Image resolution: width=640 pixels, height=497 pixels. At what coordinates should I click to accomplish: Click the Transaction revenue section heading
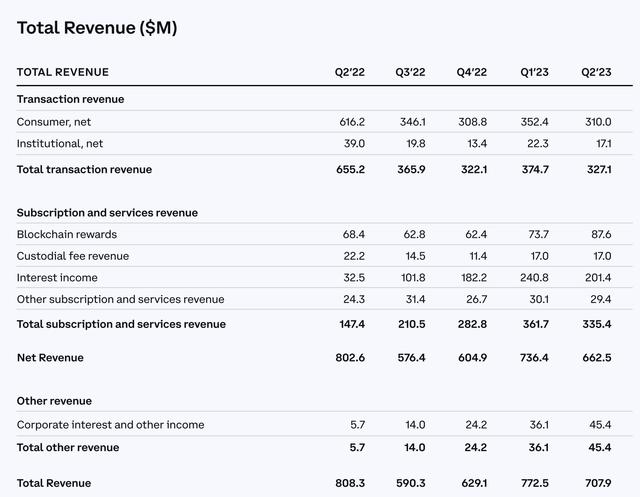70,99
